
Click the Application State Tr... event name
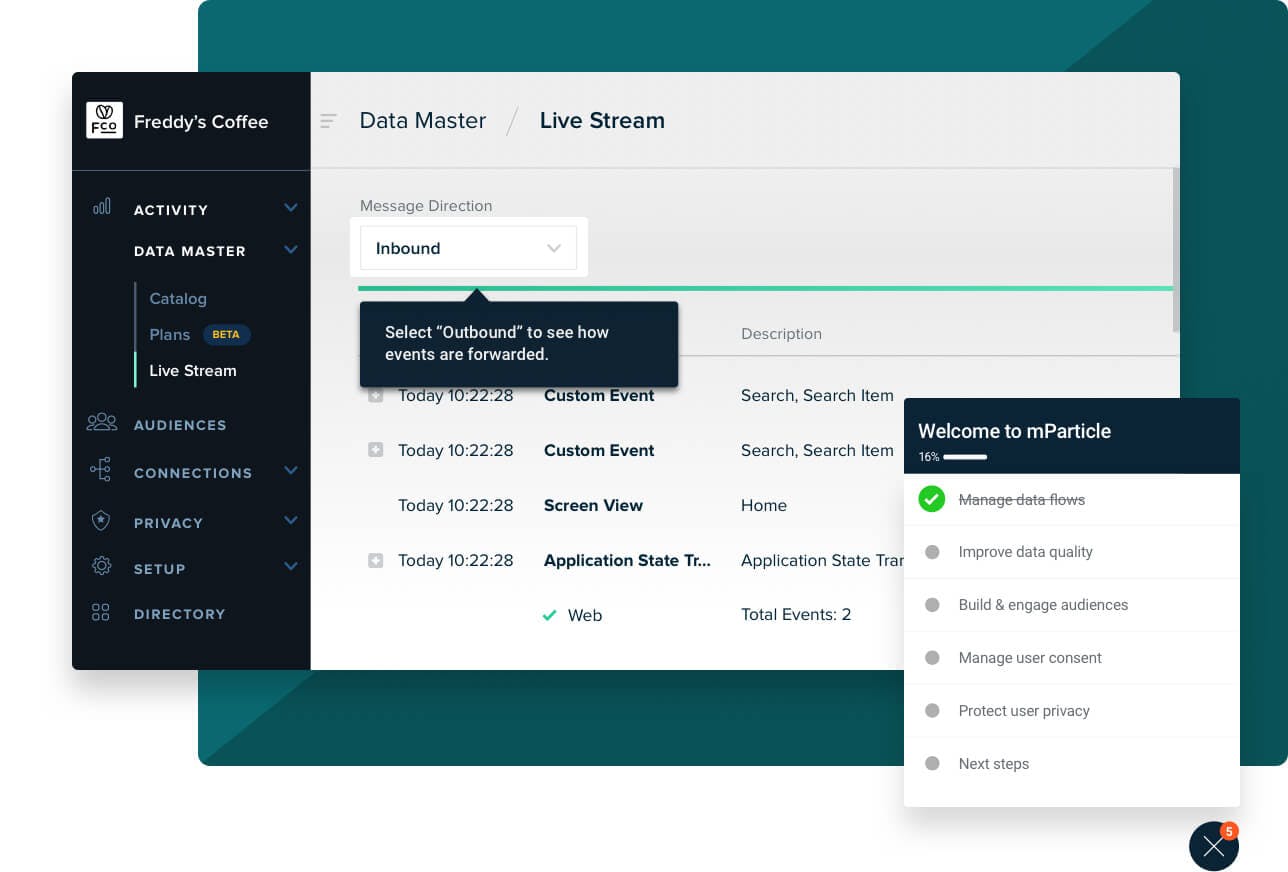[627, 561]
